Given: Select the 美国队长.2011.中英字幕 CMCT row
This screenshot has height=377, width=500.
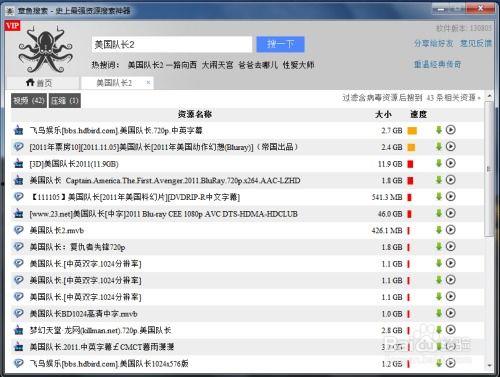Looking at the screenshot, I should tap(247, 347).
